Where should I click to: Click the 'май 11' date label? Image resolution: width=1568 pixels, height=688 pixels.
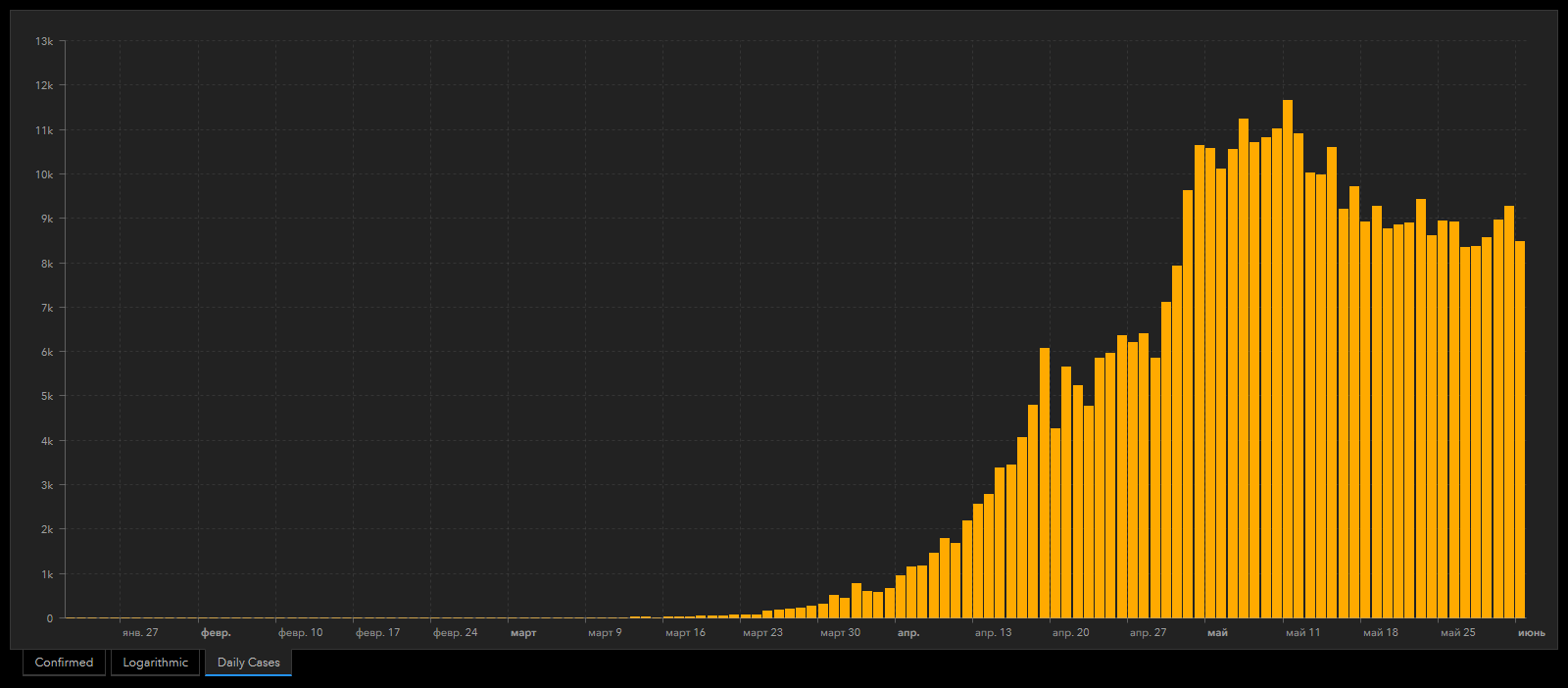(1302, 632)
